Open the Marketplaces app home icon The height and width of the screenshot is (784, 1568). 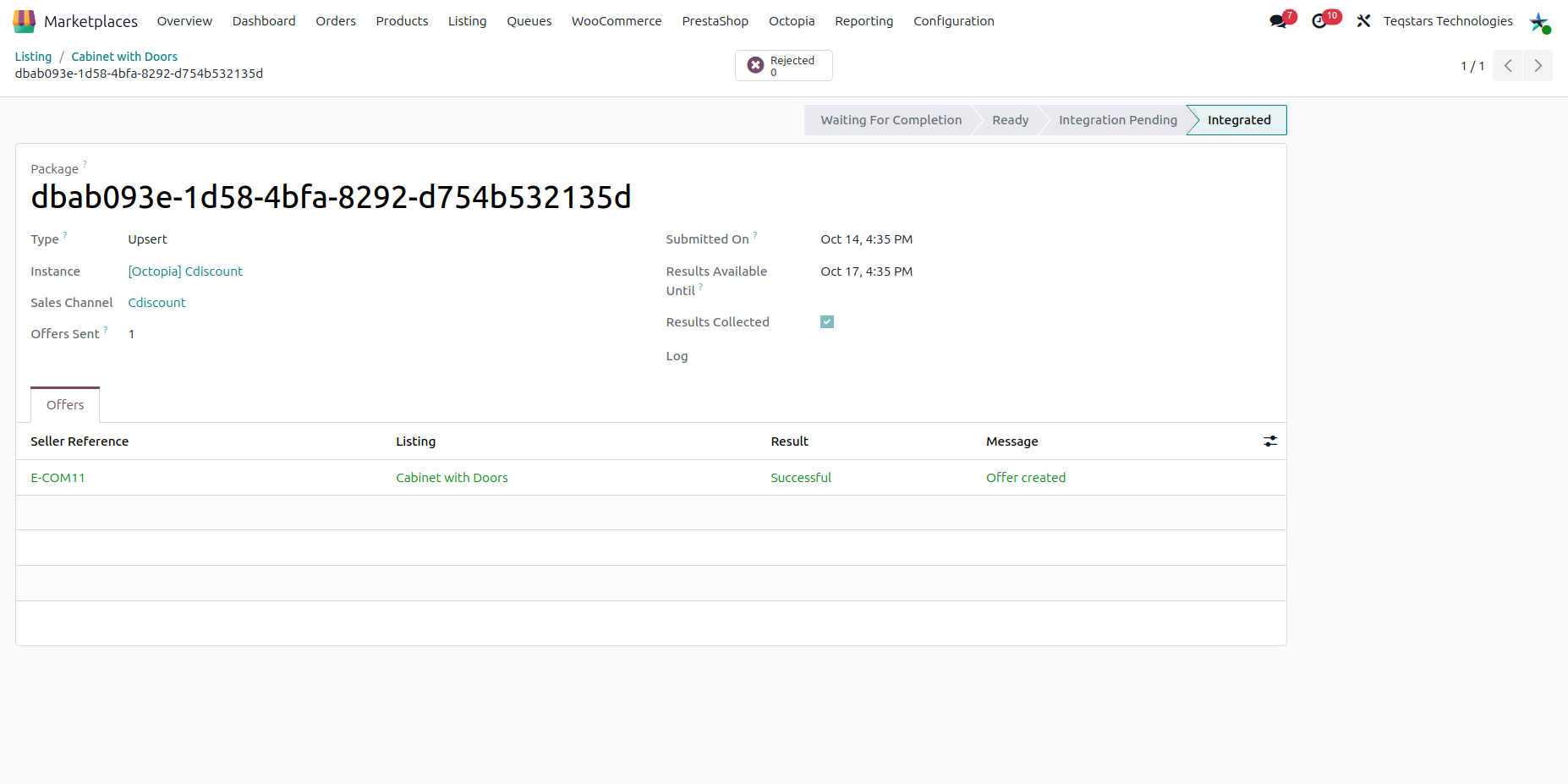(x=25, y=21)
